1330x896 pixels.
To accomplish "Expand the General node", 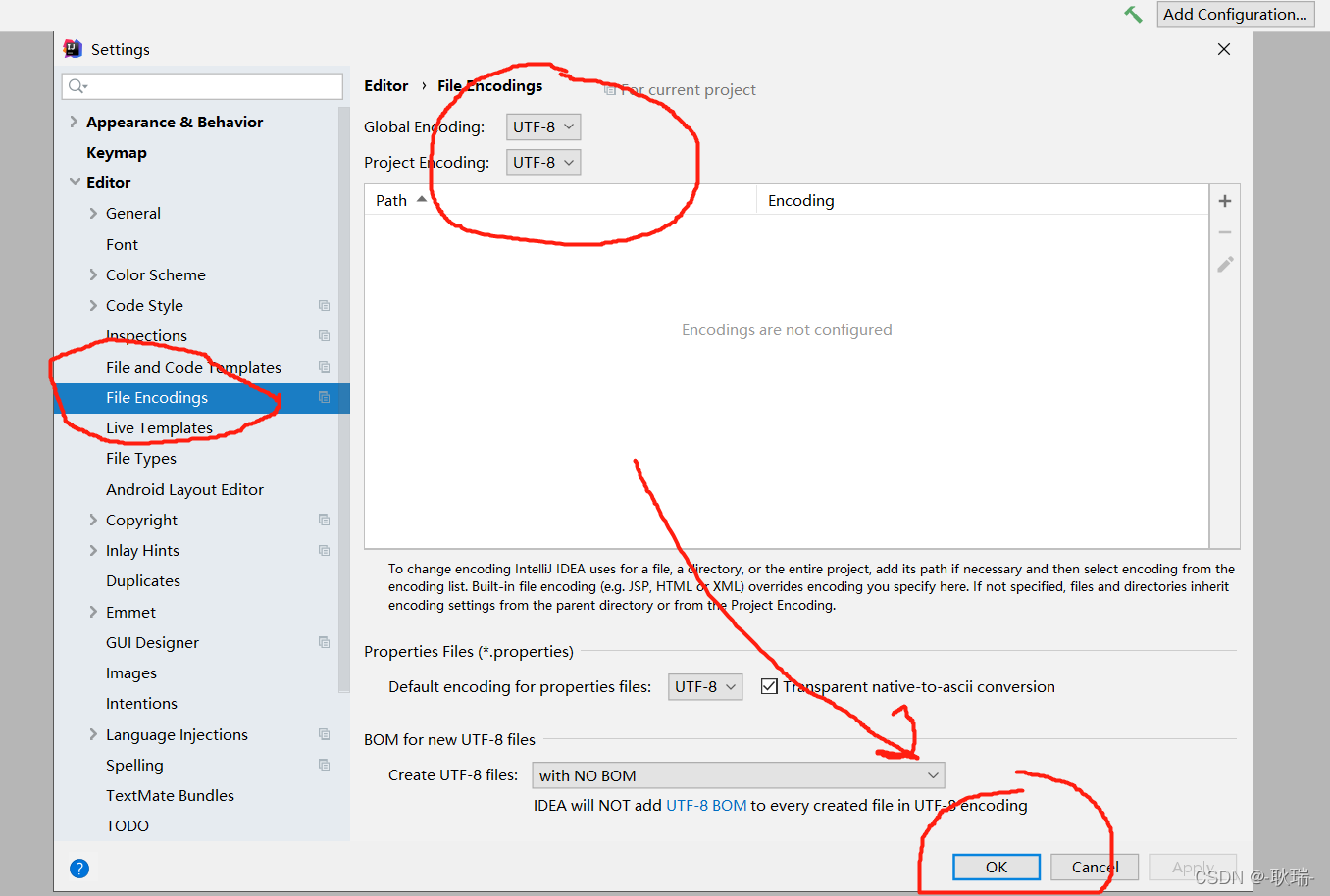I will tap(93, 213).
